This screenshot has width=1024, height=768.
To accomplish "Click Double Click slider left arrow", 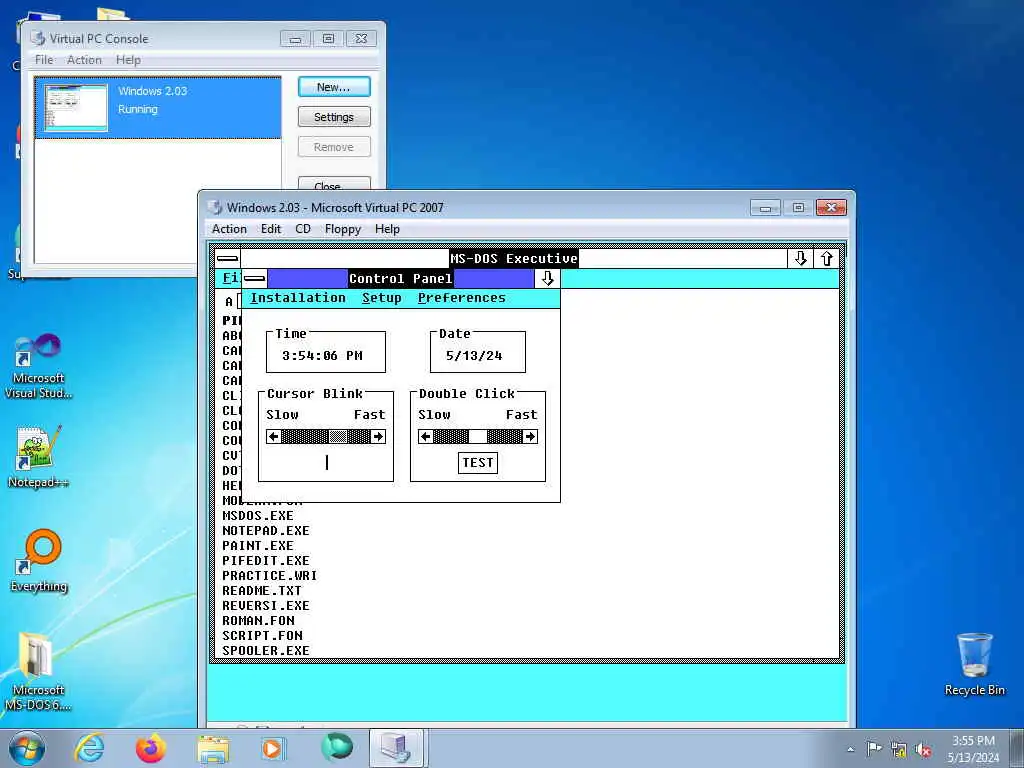I will point(426,437).
